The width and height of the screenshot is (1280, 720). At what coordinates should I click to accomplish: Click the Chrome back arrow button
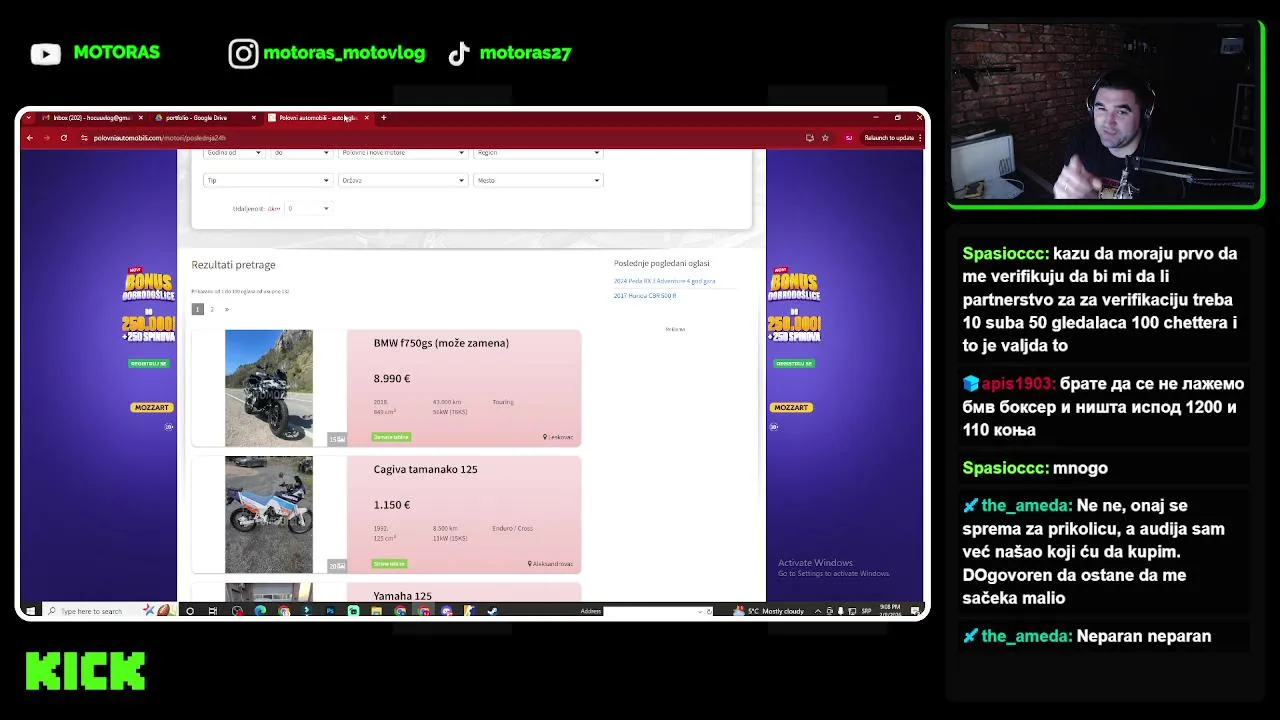30,138
